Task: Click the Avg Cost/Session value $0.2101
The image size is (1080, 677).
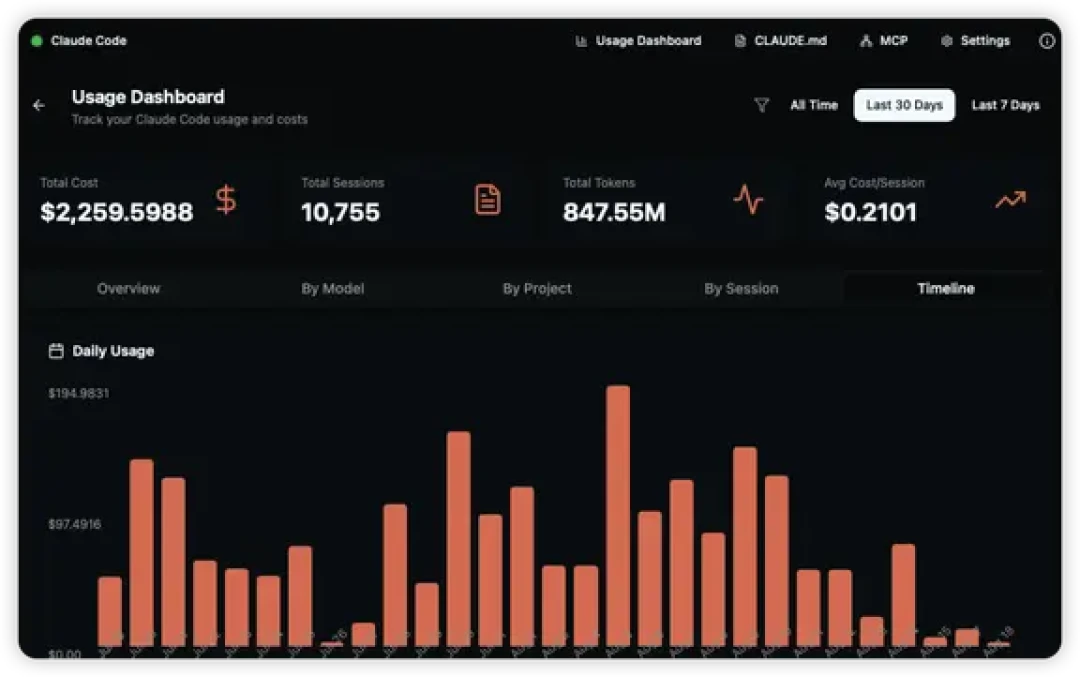Action: pos(871,212)
